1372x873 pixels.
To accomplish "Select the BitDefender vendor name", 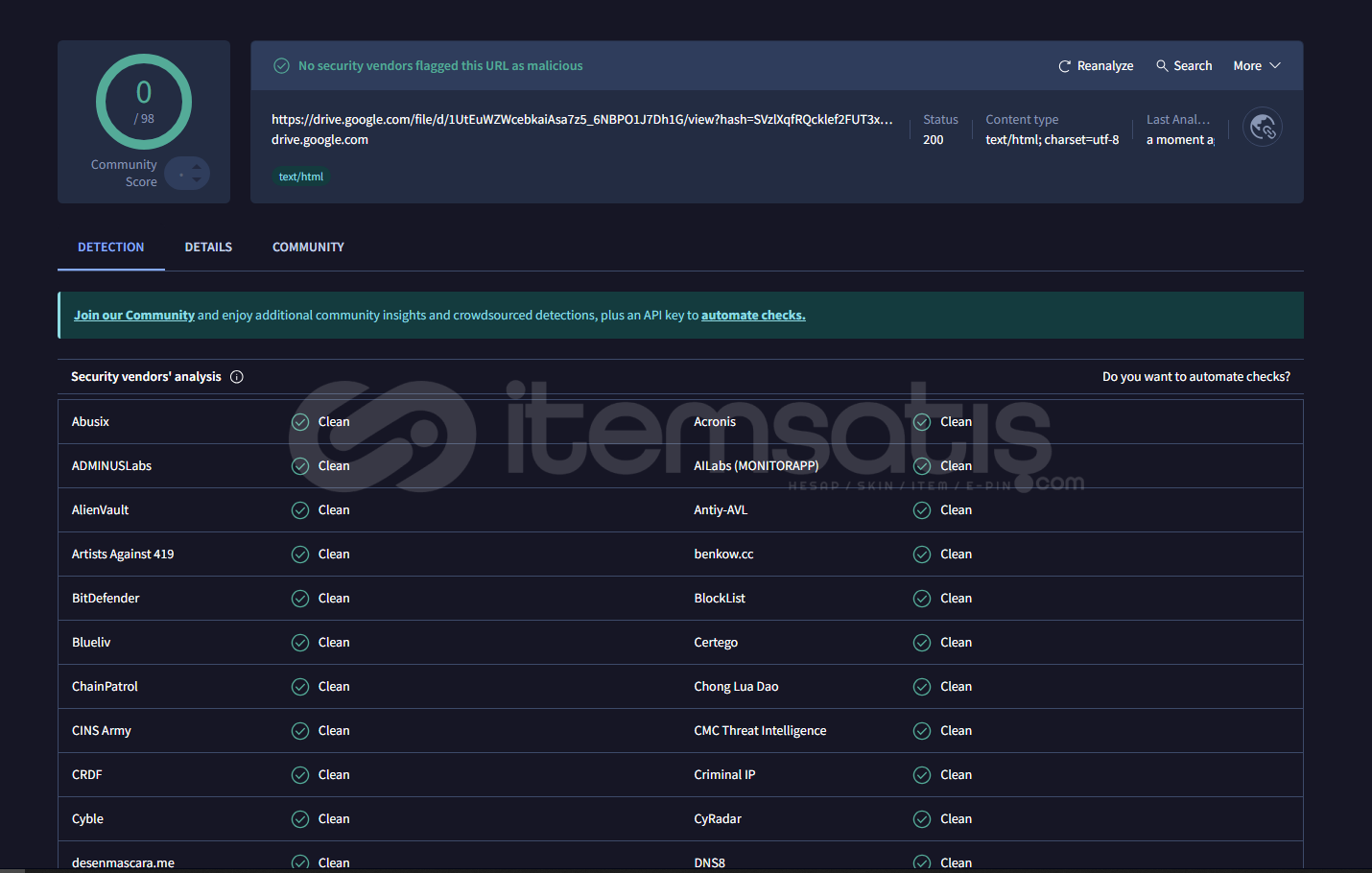I will tap(106, 599).
